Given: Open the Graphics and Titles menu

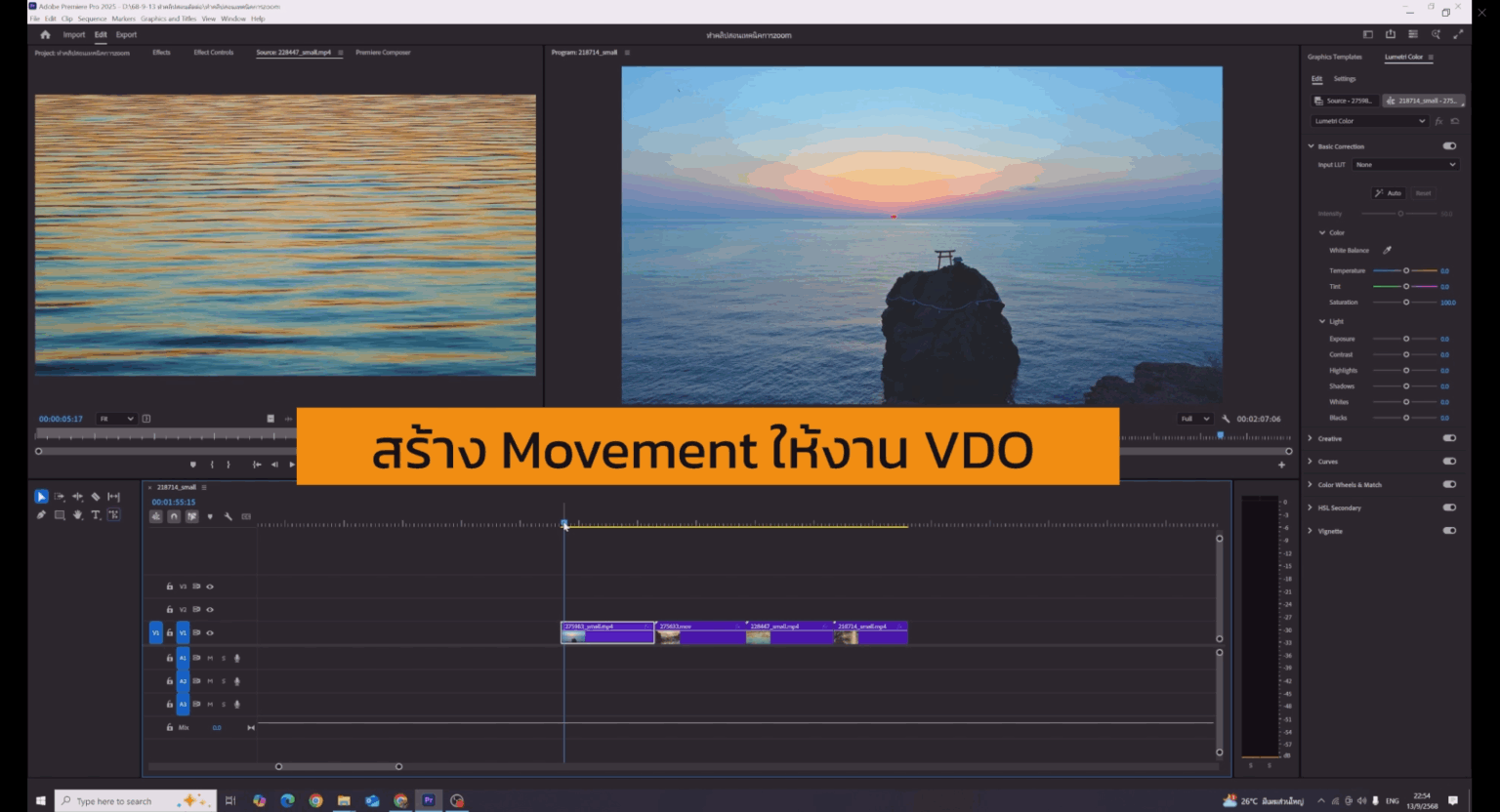Looking at the screenshot, I should [169, 18].
